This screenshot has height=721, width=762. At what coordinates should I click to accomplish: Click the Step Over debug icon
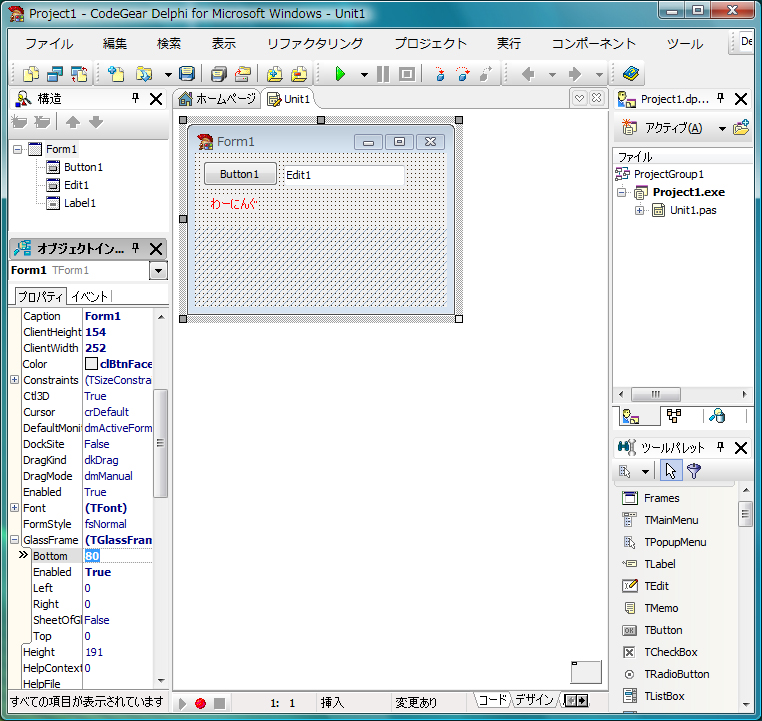(x=463, y=74)
